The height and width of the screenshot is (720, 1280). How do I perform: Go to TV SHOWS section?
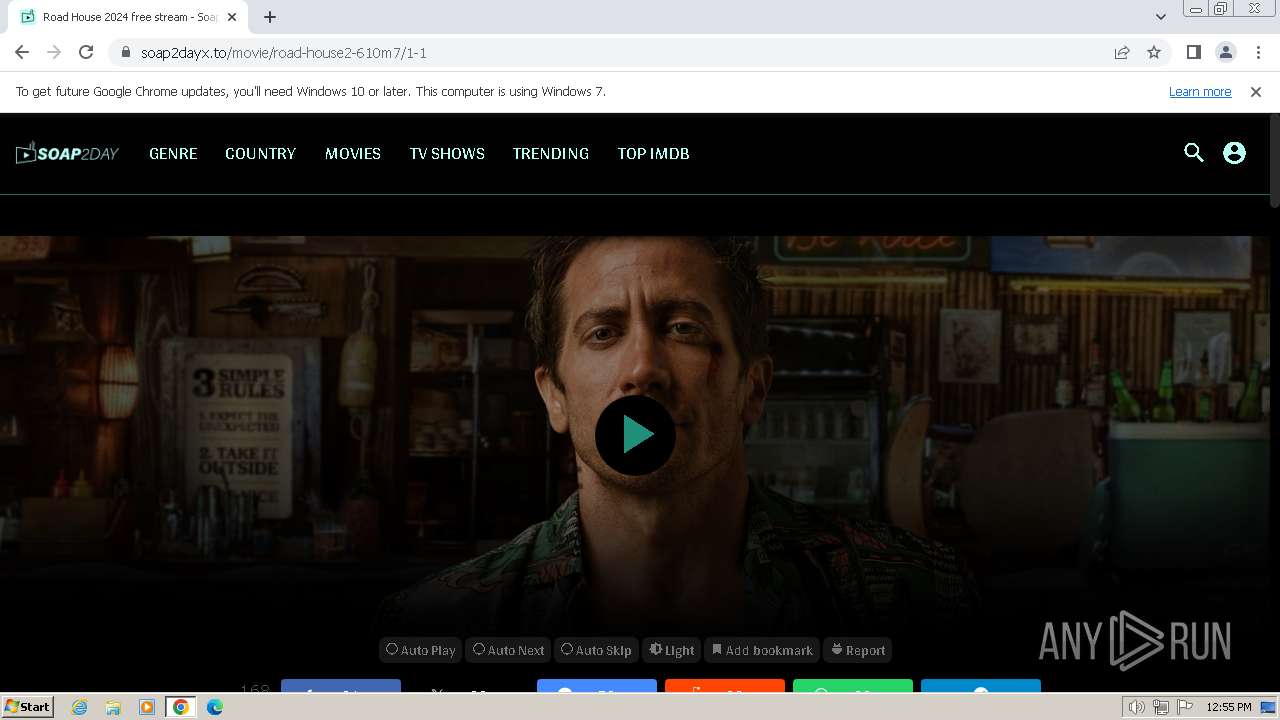(447, 154)
